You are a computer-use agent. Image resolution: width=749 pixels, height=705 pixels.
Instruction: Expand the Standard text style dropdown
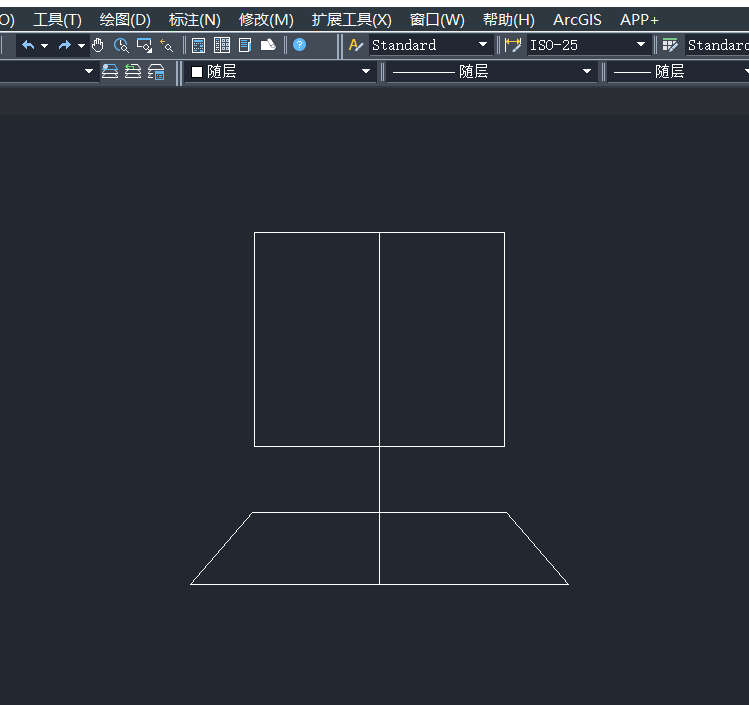483,44
